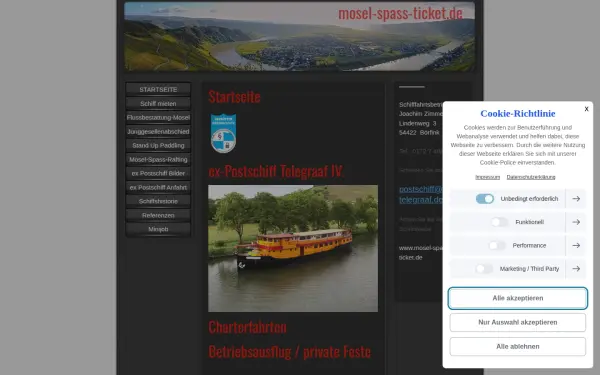Open Schiffshistorie menu item
Image resolution: width=600 pixels, height=375 pixels.
coord(158,201)
